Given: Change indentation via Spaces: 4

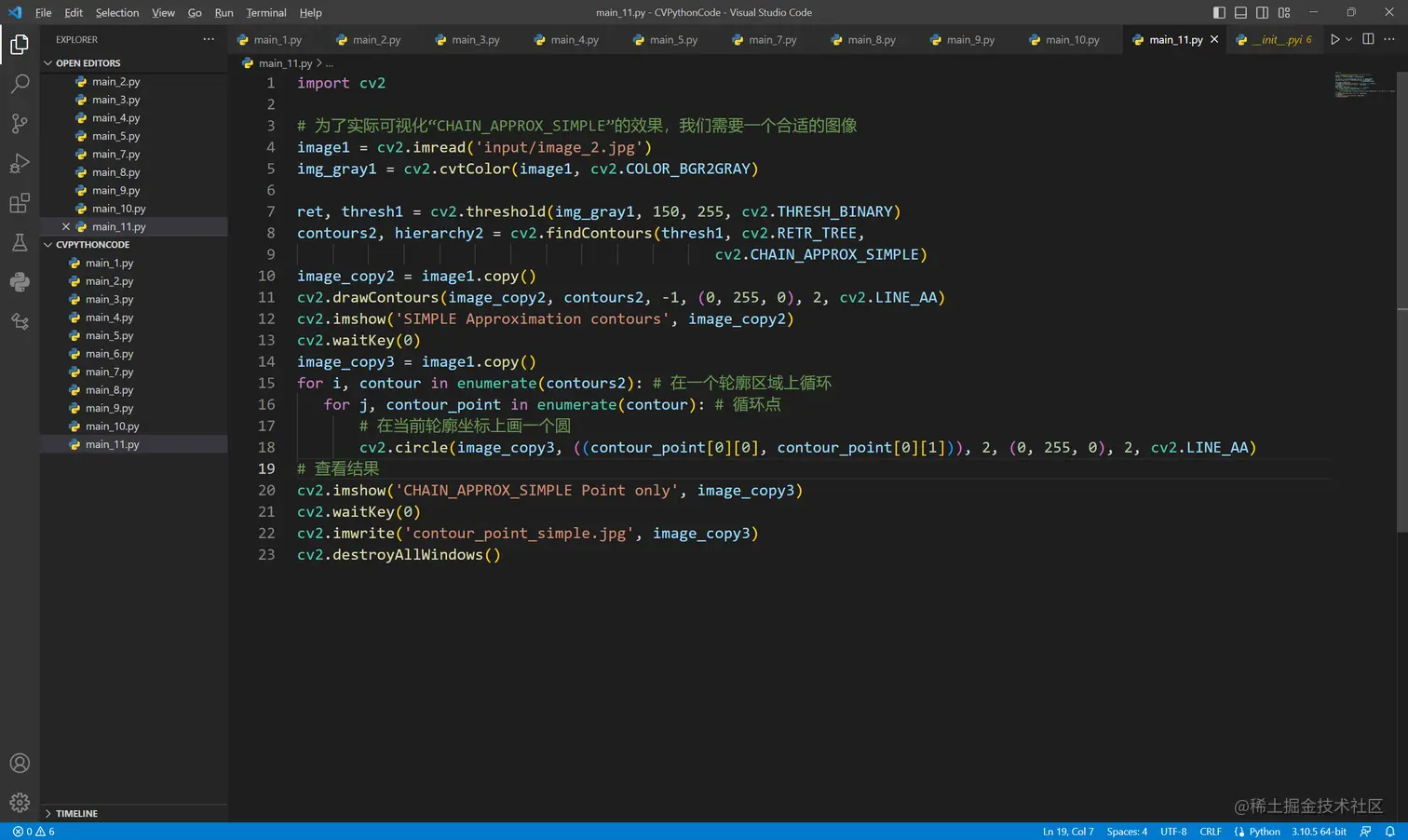Looking at the screenshot, I should click(x=1127, y=832).
